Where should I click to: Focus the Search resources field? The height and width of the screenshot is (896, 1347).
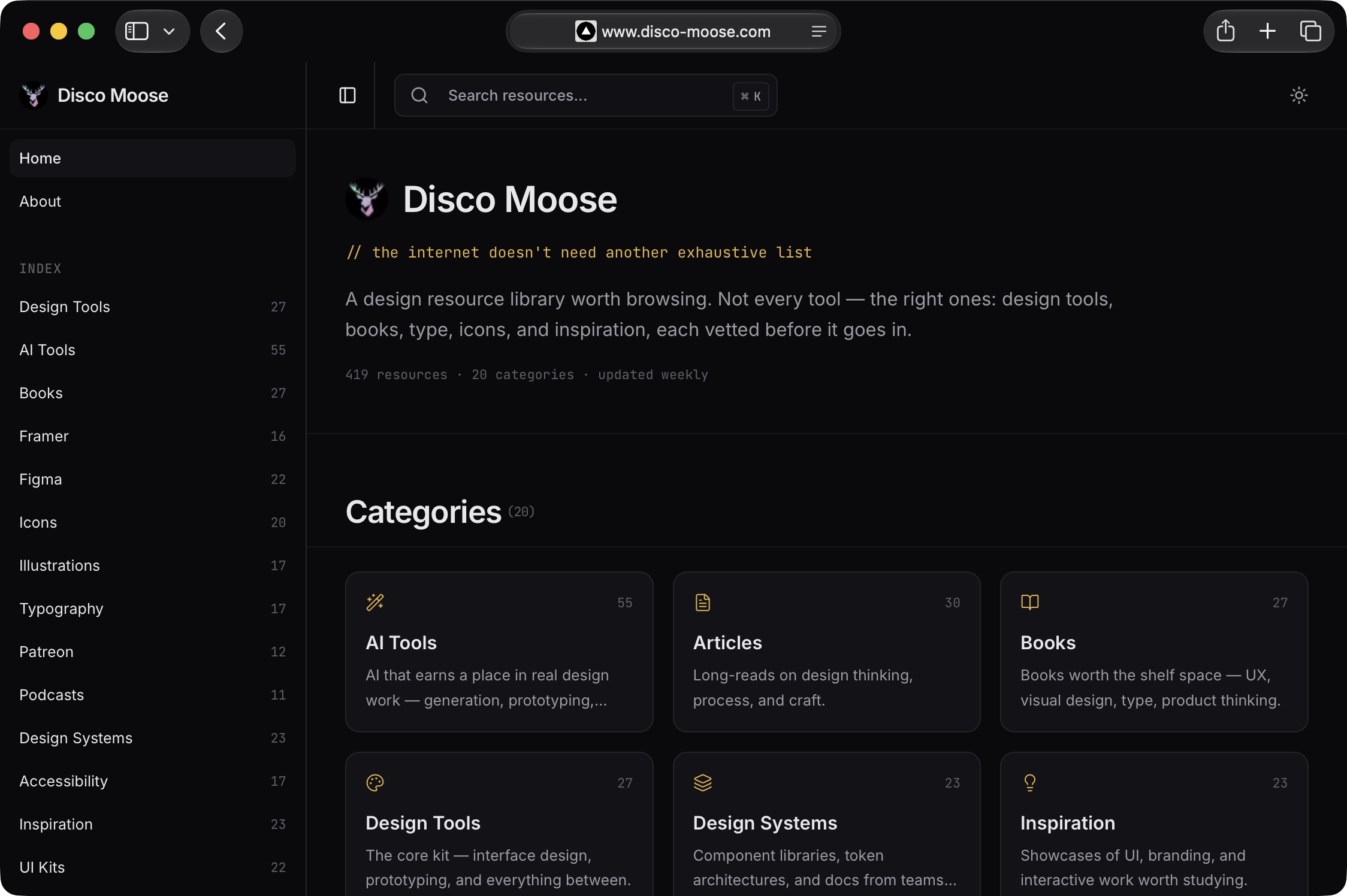tap(585, 95)
